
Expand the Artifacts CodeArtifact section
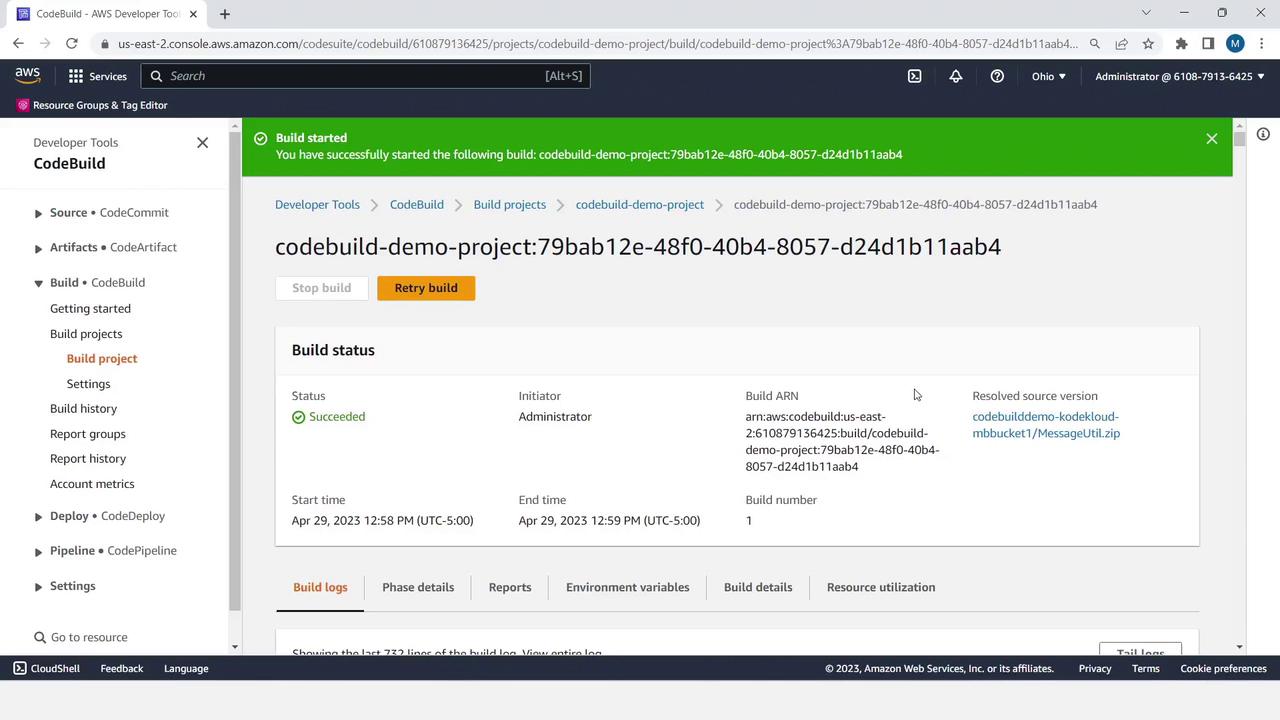pos(38,248)
